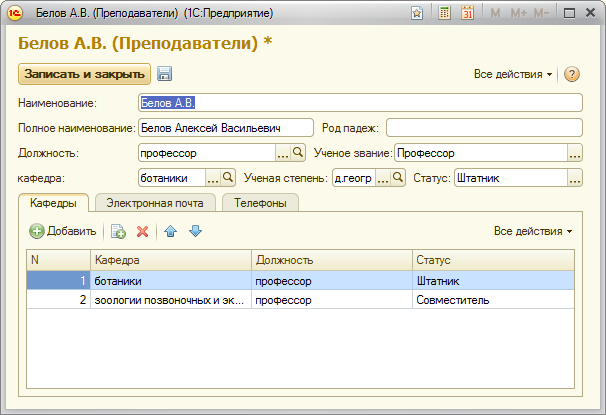Maximize the Белов А.В. window
Image resolution: width=606 pixels, height=415 pixels.
tap(569, 13)
